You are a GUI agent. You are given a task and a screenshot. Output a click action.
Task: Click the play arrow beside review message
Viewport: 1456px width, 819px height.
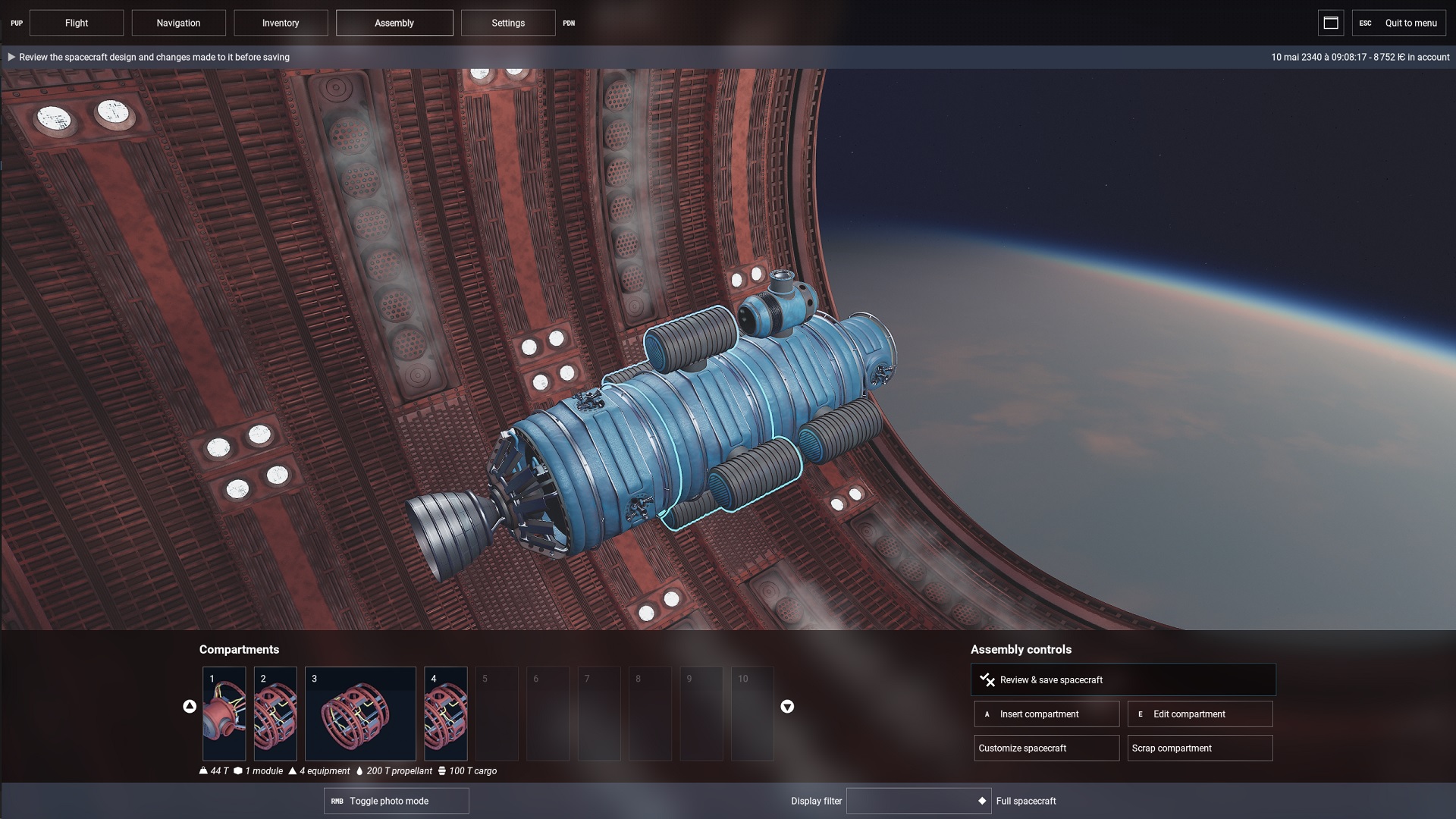(11, 57)
